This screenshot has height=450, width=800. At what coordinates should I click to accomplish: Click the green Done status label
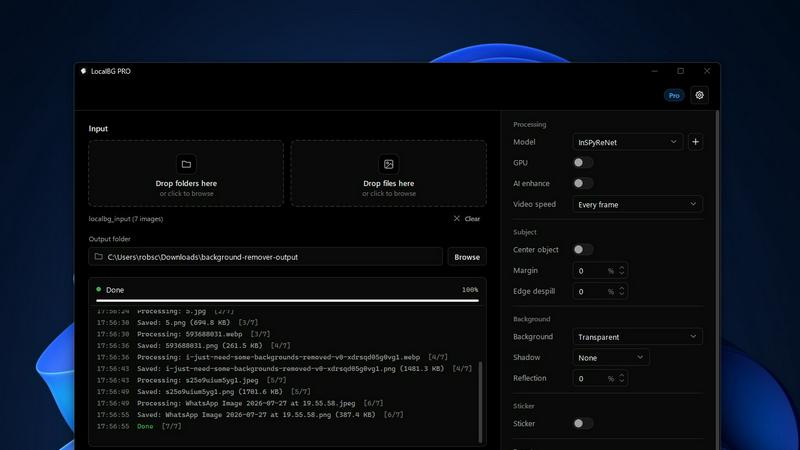point(115,290)
